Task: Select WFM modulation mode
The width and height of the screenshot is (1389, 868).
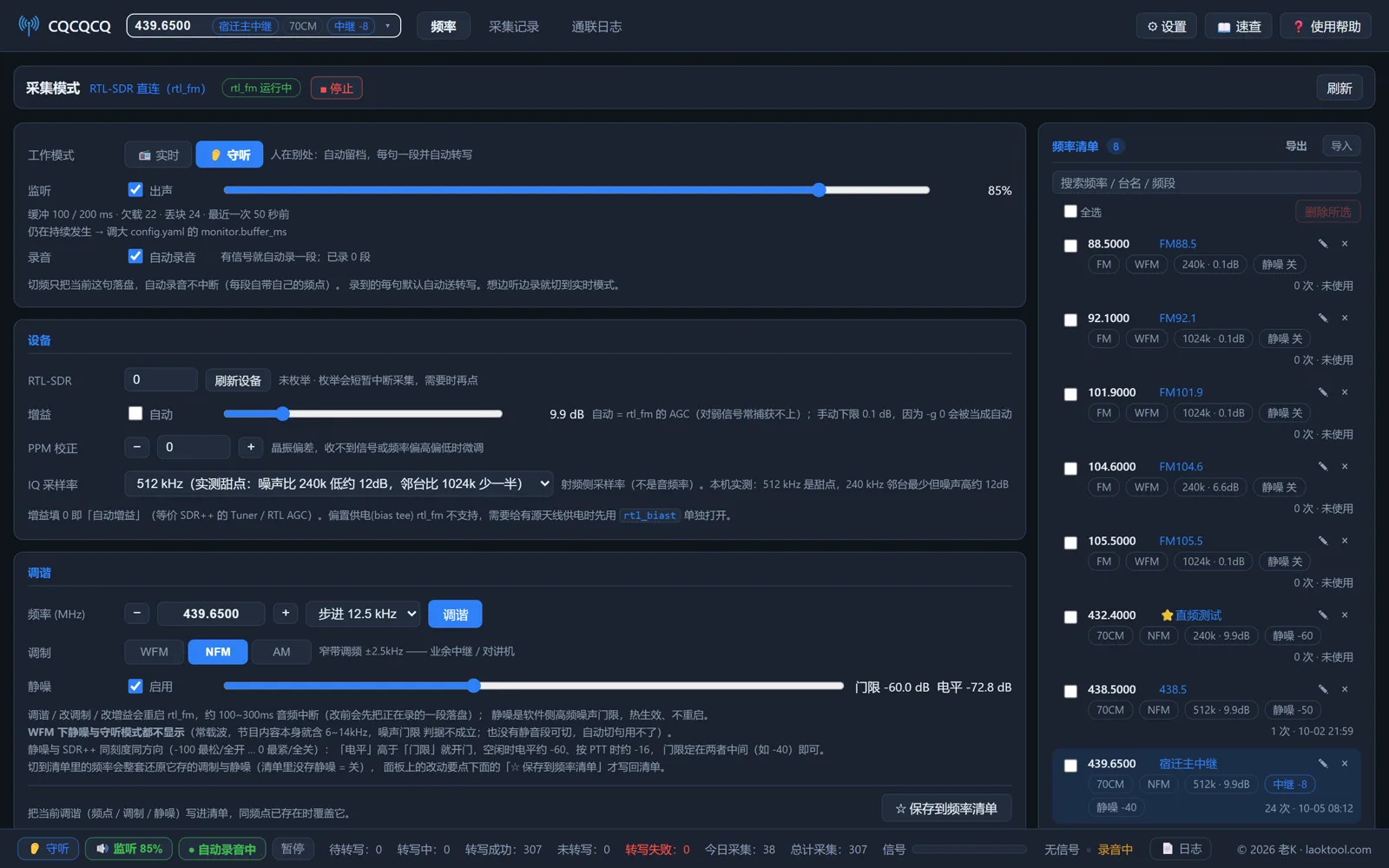Action: click(155, 652)
